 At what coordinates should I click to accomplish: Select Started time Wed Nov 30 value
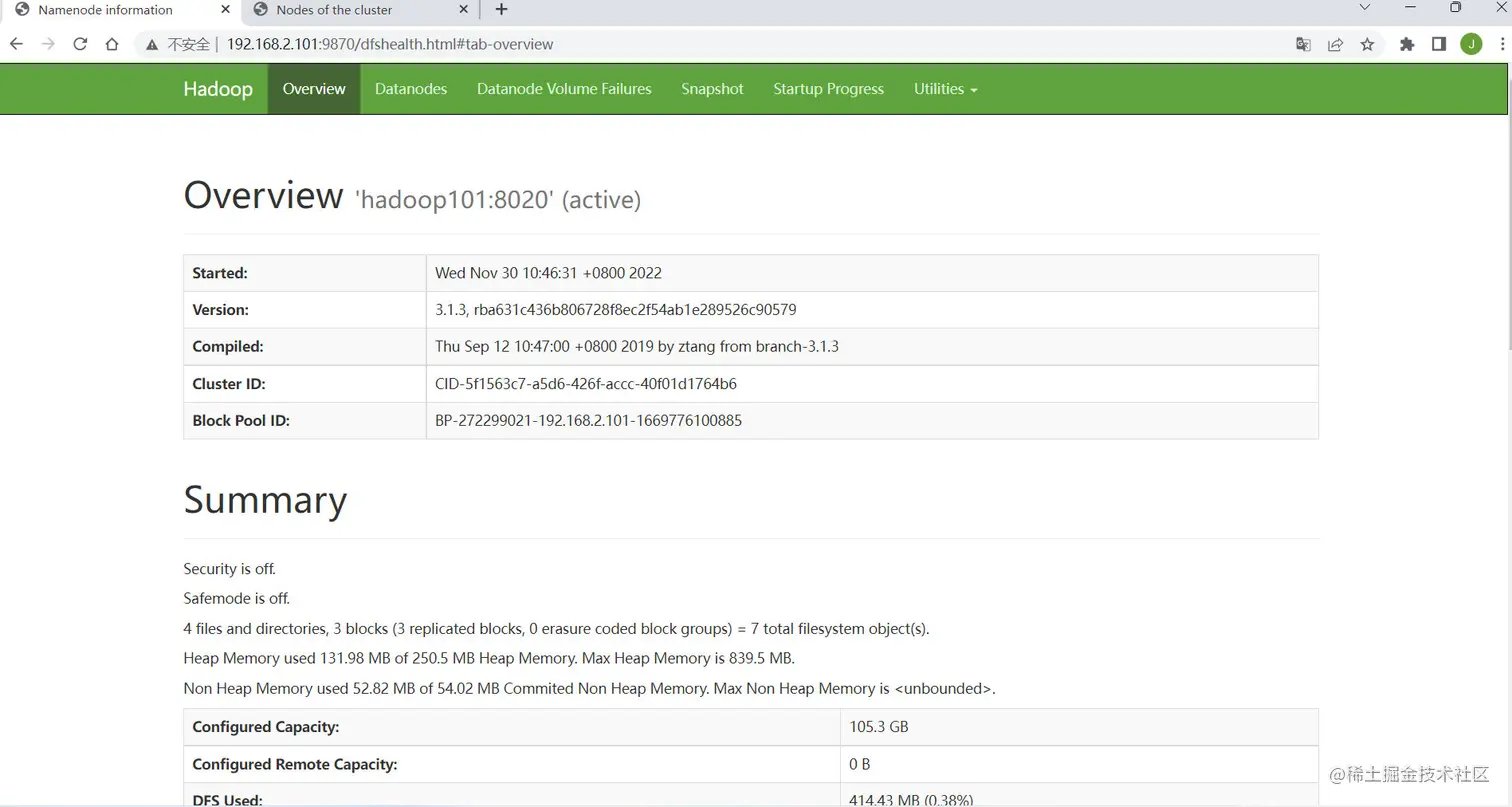(x=548, y=273)
